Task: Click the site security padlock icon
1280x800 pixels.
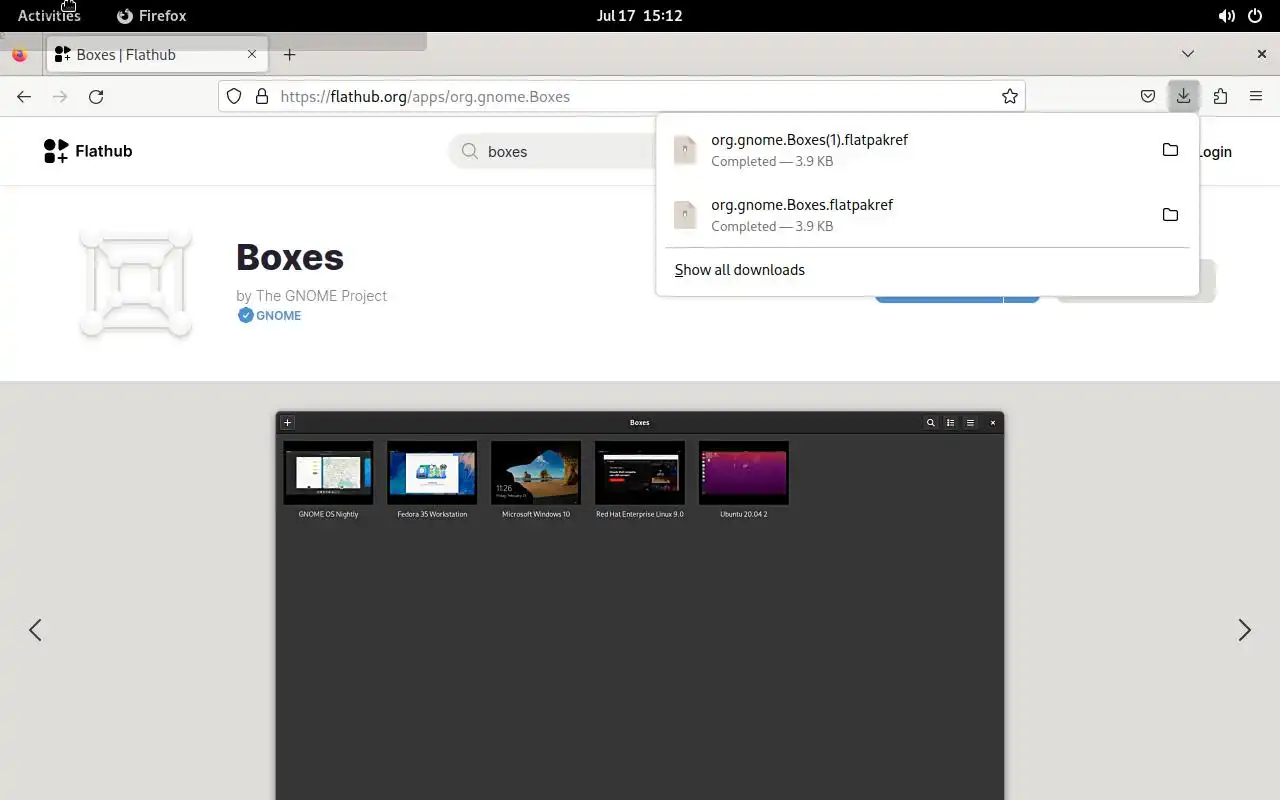Action: click(262, 96)
